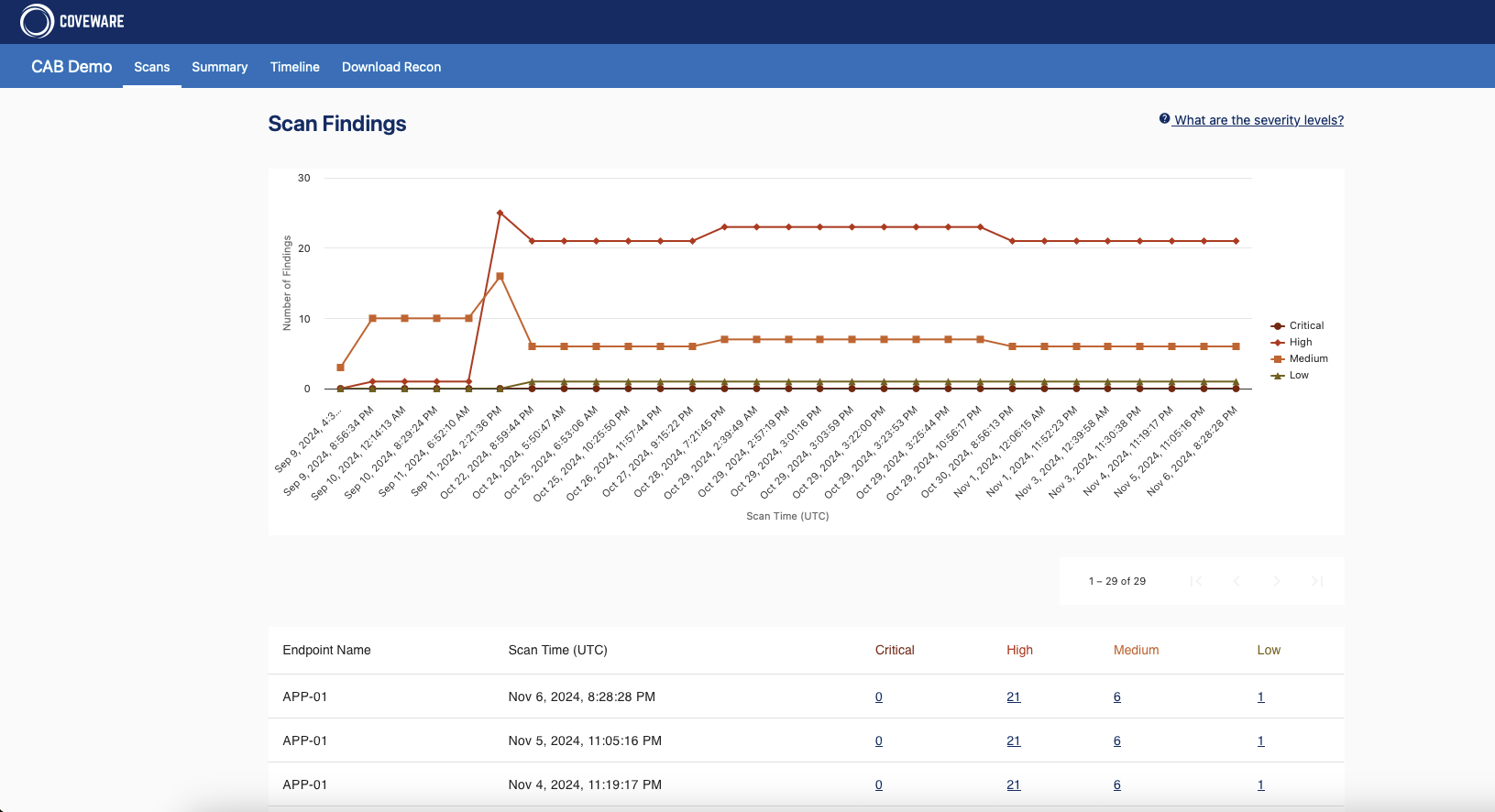
Task: Open the Scans tab
Action: [x=152, y=67]
